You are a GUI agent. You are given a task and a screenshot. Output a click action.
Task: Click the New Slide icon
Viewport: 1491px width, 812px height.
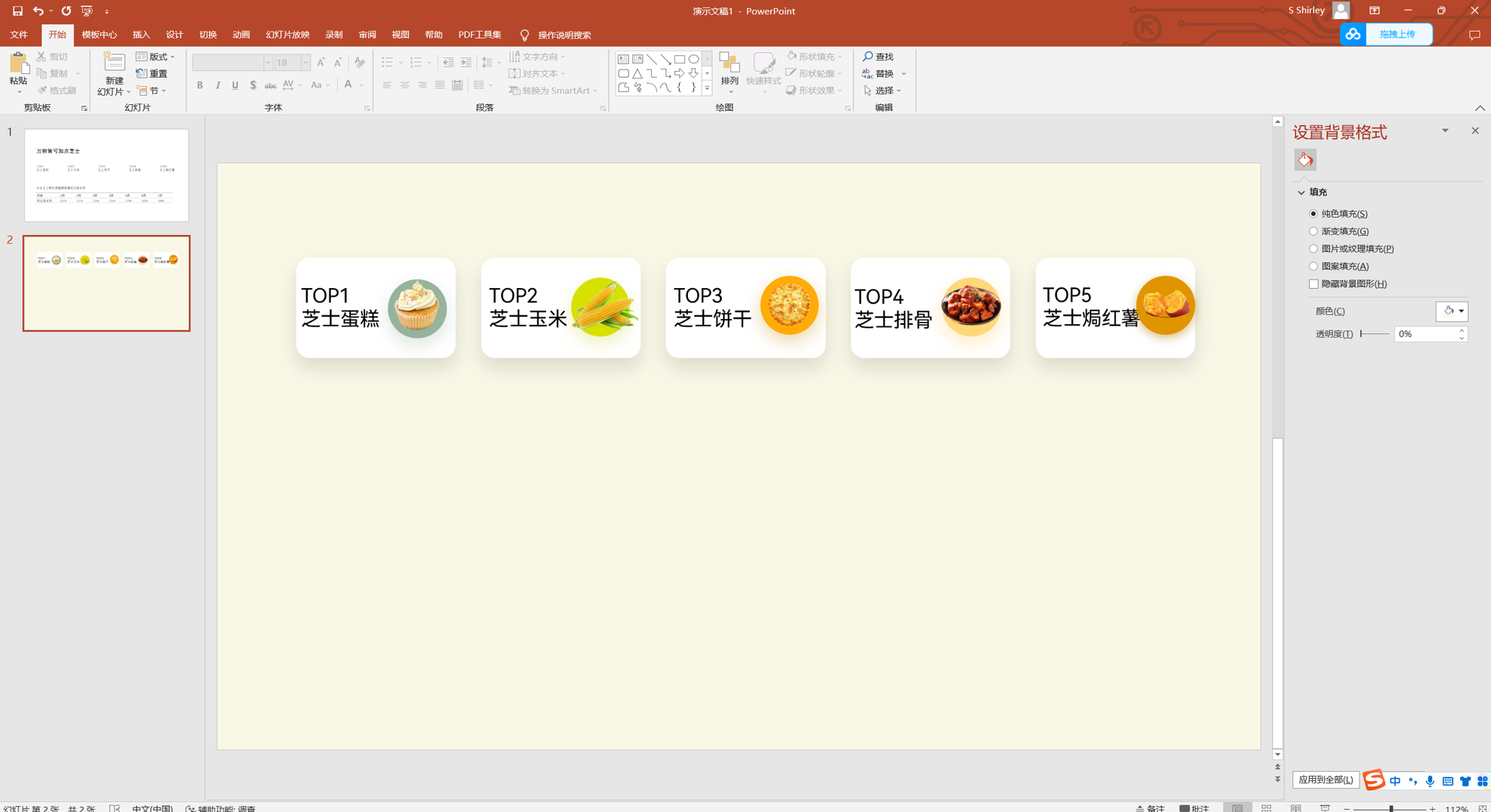click(x=114, y=63)
